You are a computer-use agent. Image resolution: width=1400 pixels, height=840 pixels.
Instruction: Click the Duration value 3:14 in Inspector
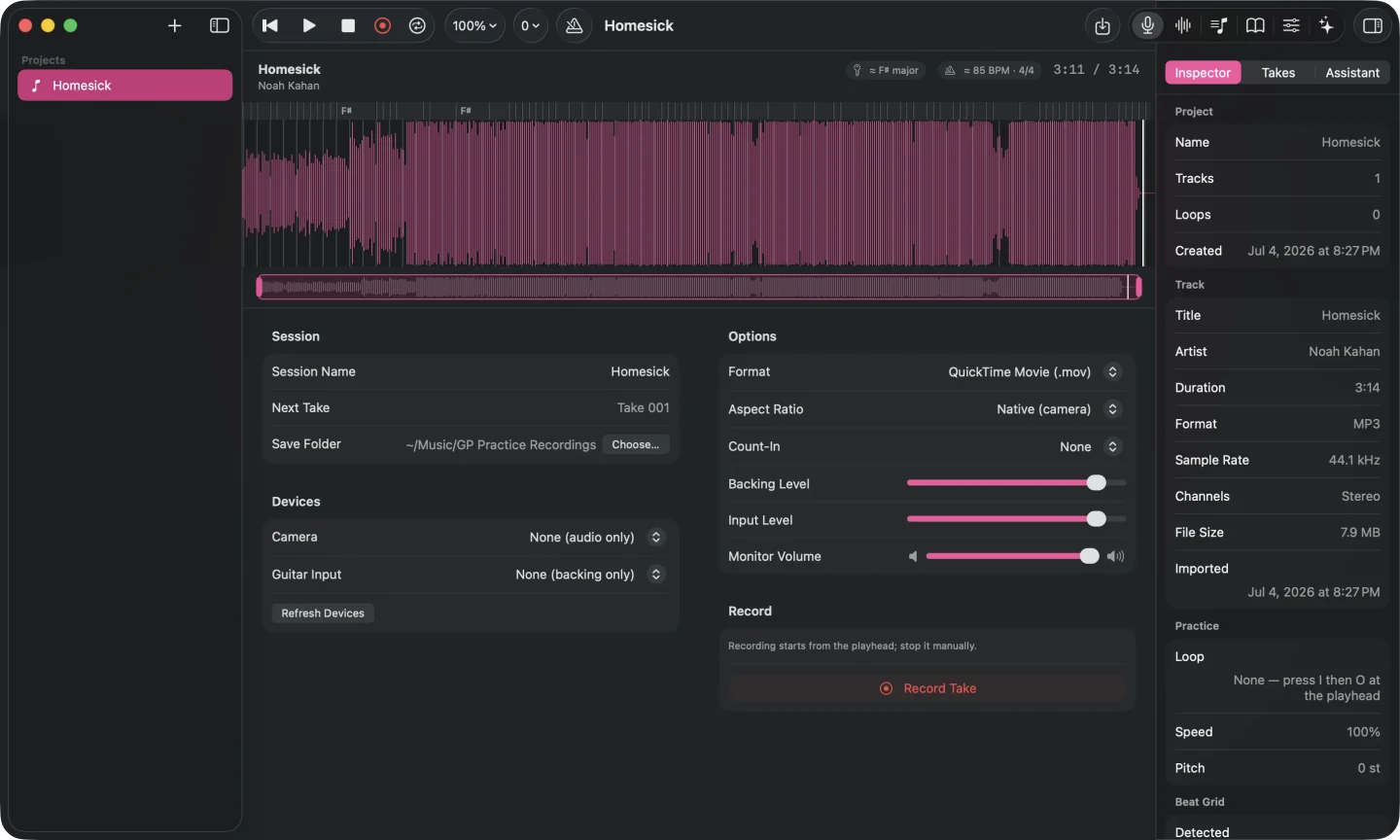point(1367,388)
